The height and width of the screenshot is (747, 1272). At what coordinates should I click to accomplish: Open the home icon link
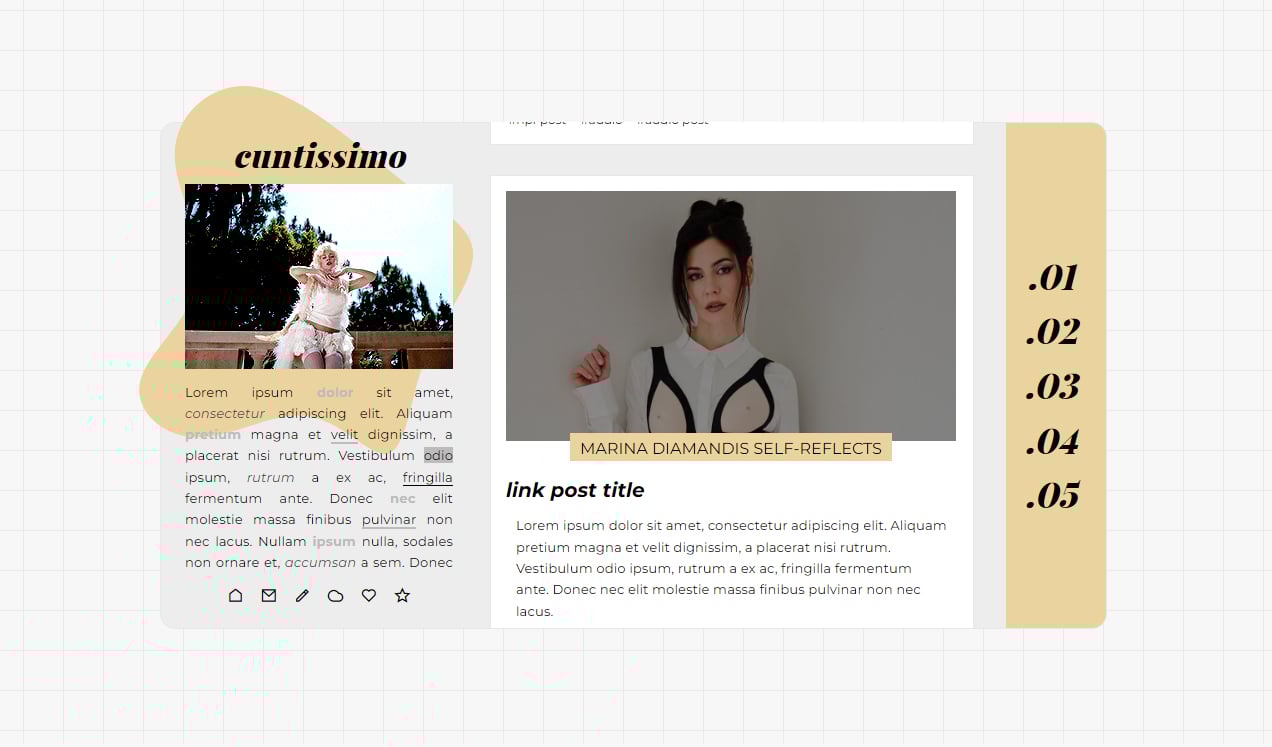click(x=235, y=595)
